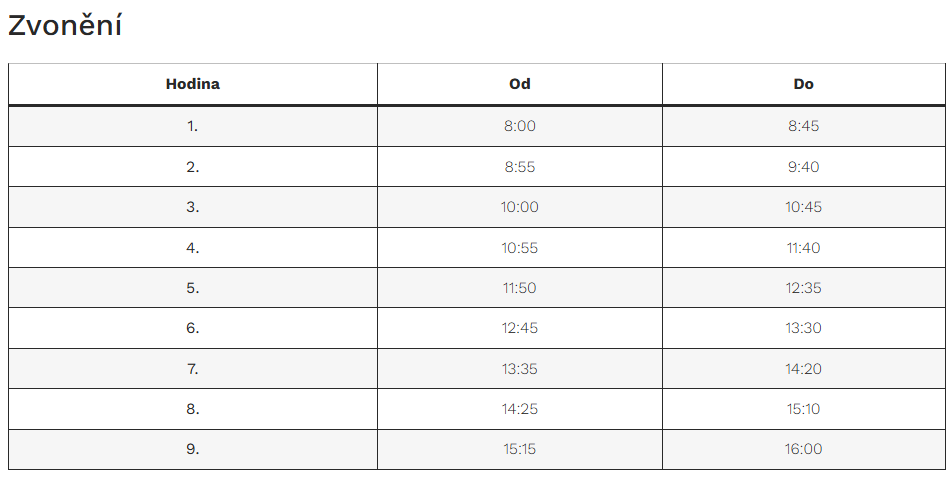Click the Od column header
This screenshot has width=949, height=487.
pyautogui.click(x=520, y=84)
